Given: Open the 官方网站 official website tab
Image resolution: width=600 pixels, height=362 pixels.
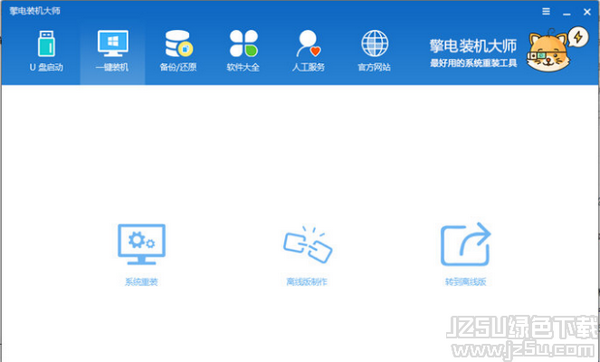Looking at the screenshot, I should pyautogui.click(x=374, y=52).
